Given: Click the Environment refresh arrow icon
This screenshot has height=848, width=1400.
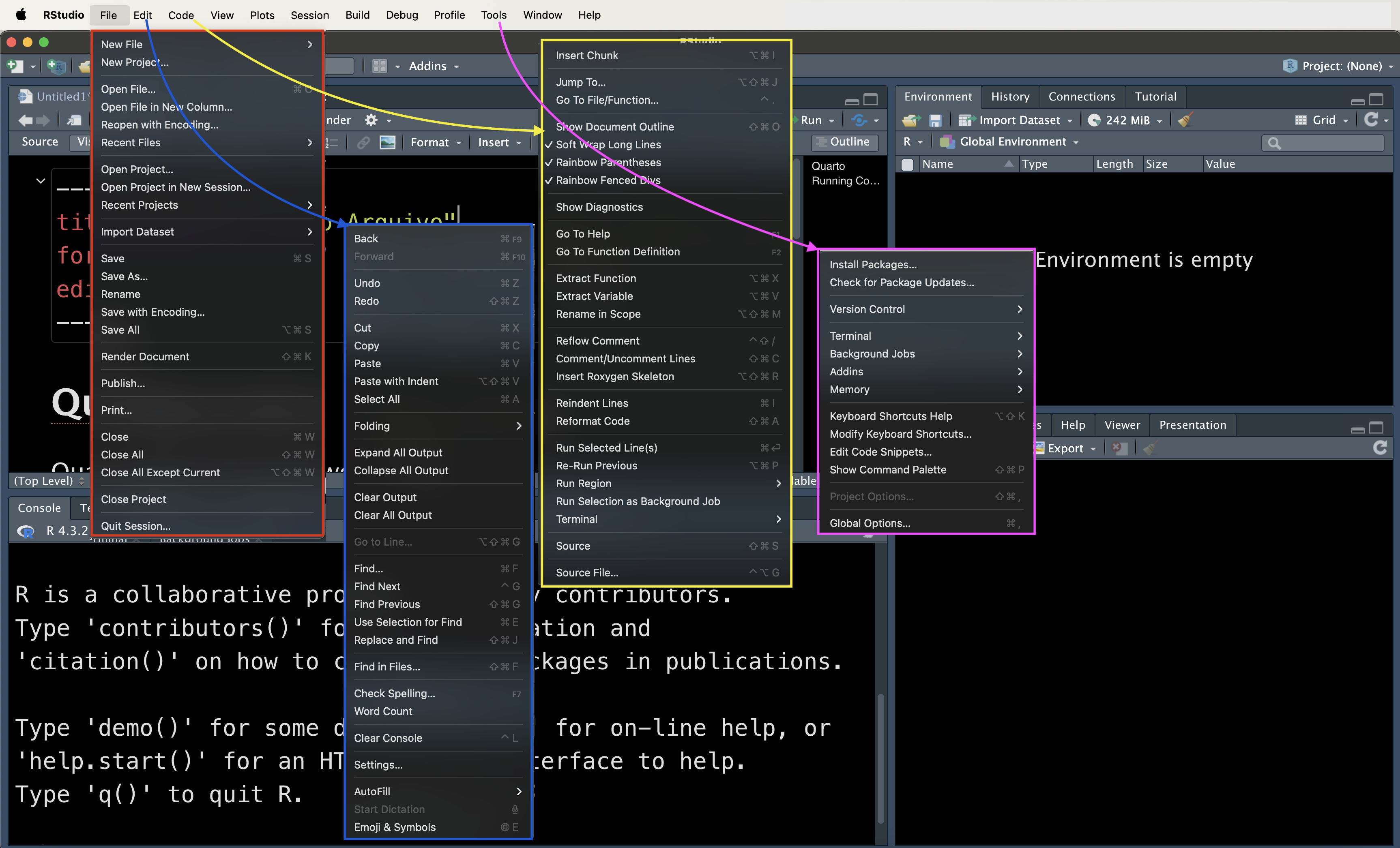Looking at the screenshot, I should click(x=1371, y=120).
